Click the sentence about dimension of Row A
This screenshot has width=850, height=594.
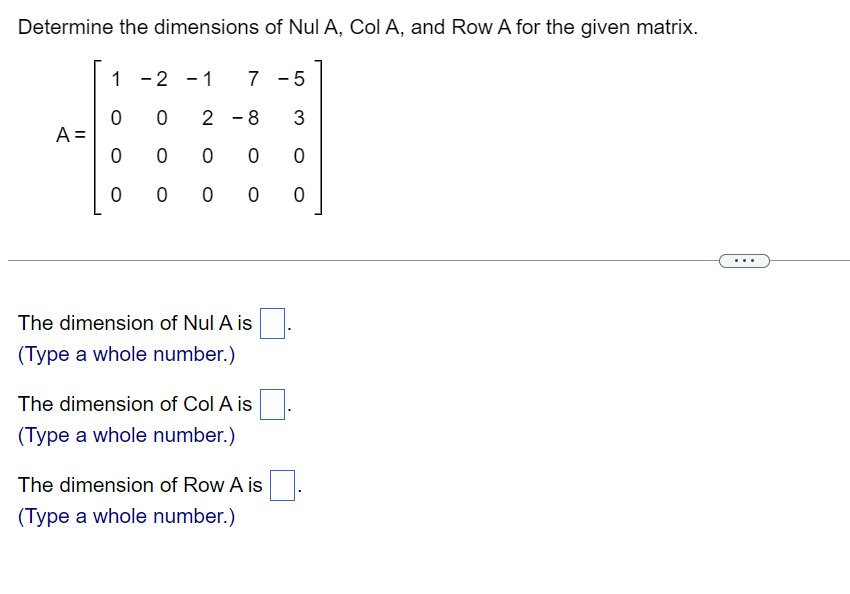(140, 485)
